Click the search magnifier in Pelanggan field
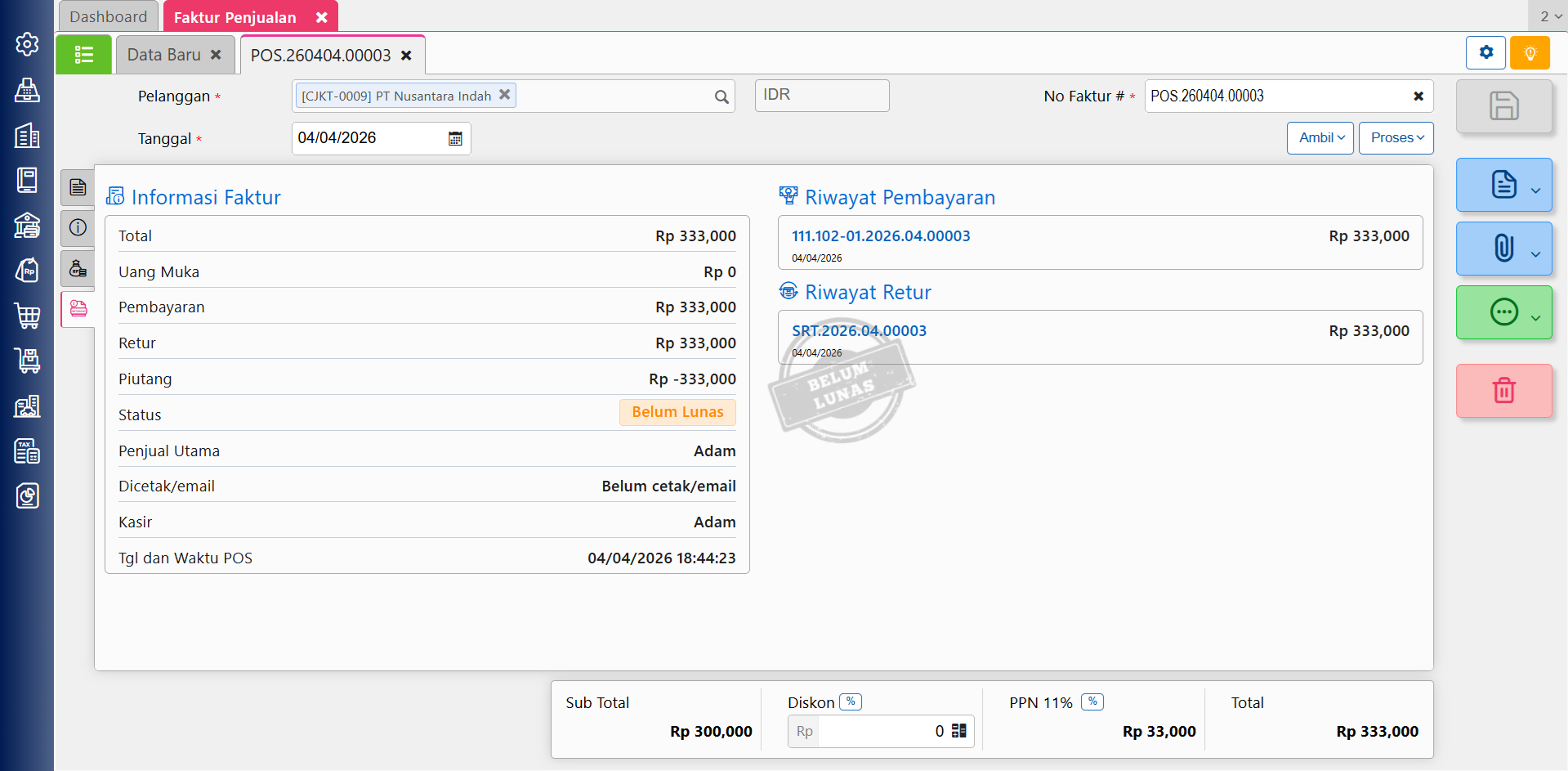 click(721, 97)
